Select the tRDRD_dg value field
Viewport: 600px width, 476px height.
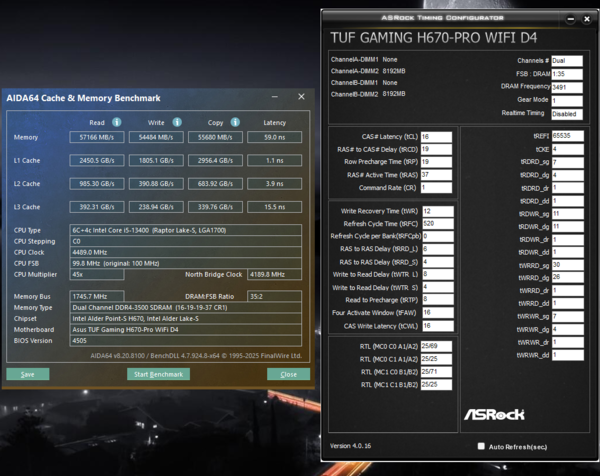(x=568, y=175)
